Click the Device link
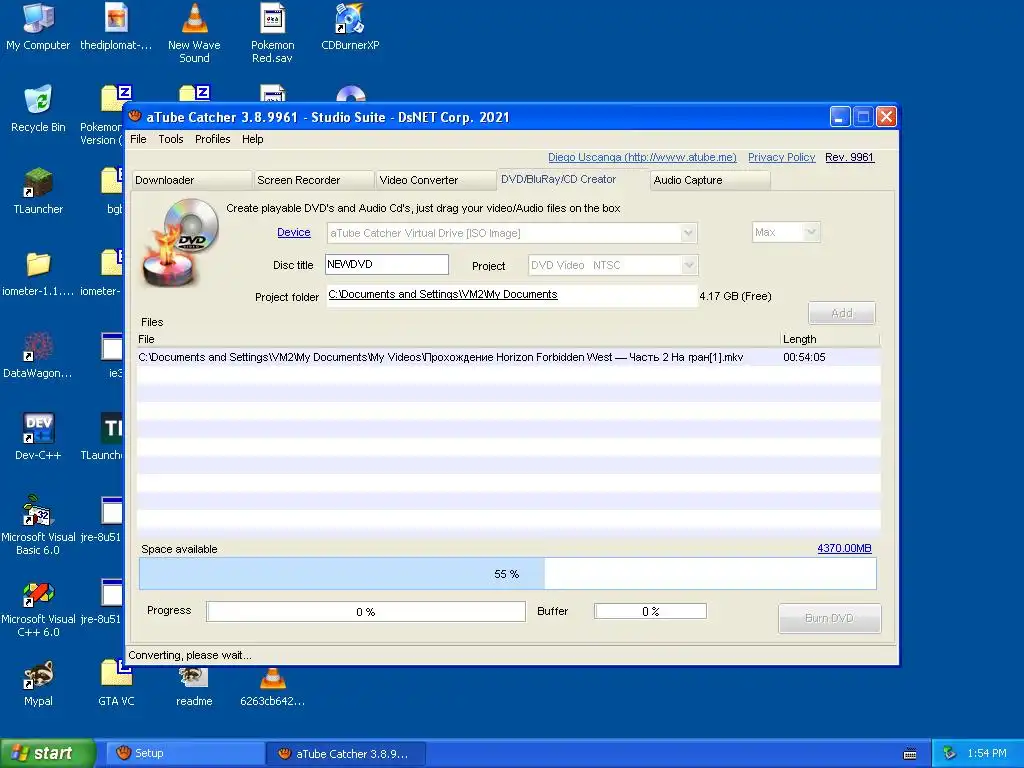This screenshot has height=768, width=1024. (x=294, y=232)
